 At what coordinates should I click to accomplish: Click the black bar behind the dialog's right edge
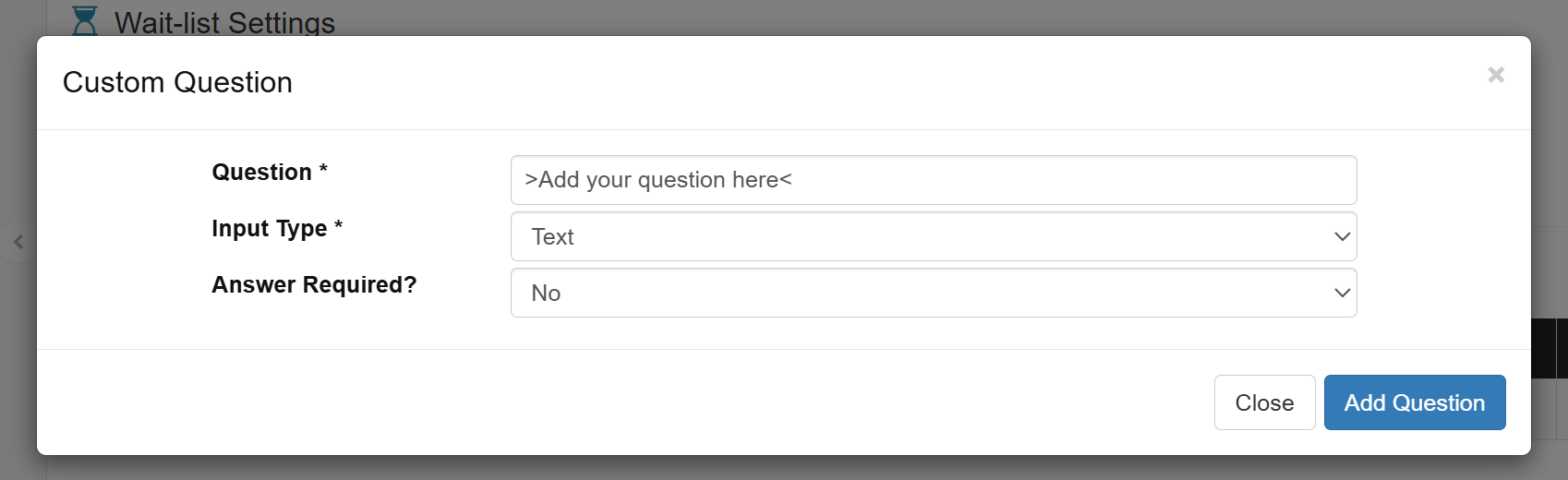[x=1549, y=348]
